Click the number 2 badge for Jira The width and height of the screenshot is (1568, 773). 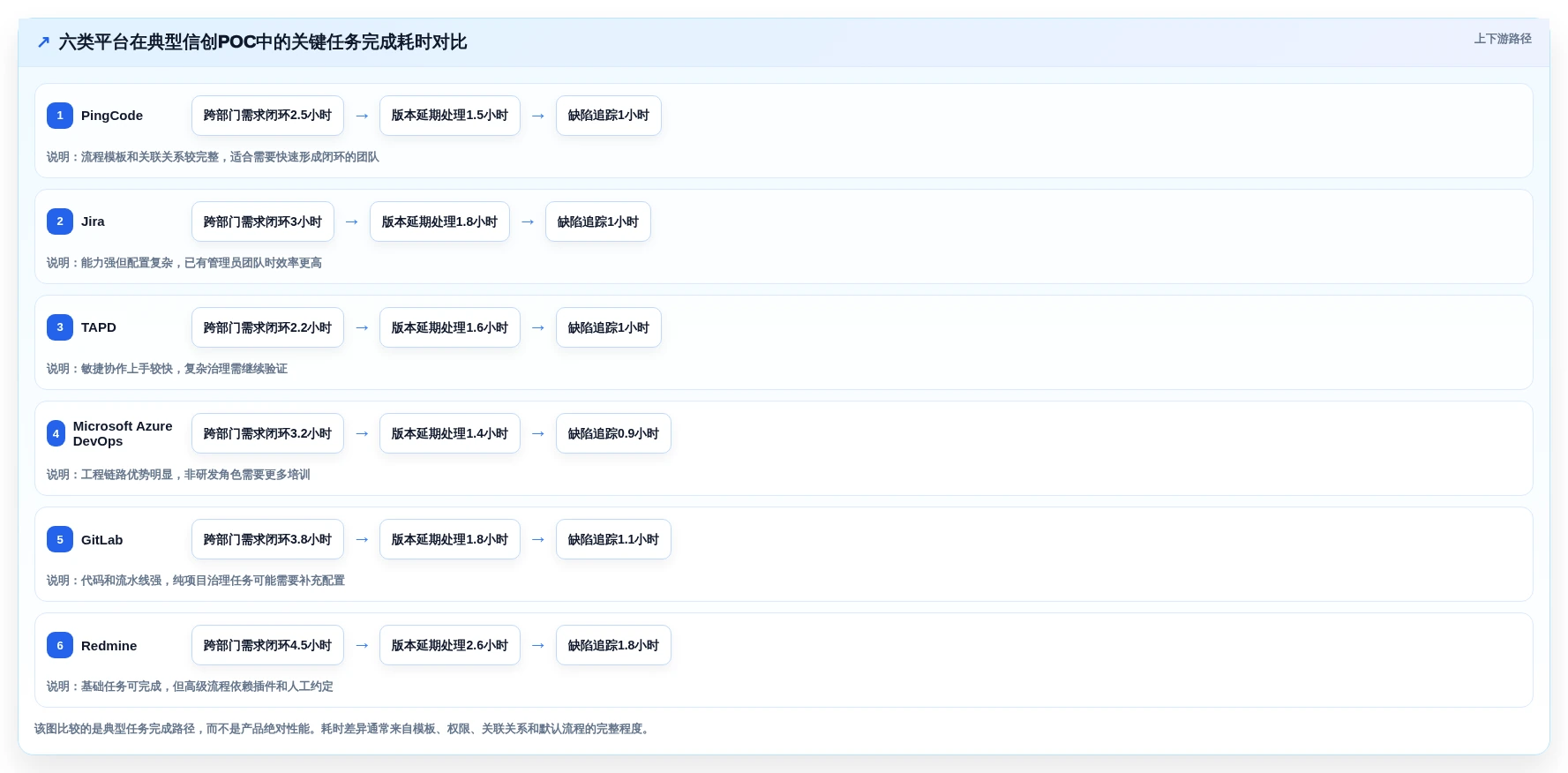point(60,221)
